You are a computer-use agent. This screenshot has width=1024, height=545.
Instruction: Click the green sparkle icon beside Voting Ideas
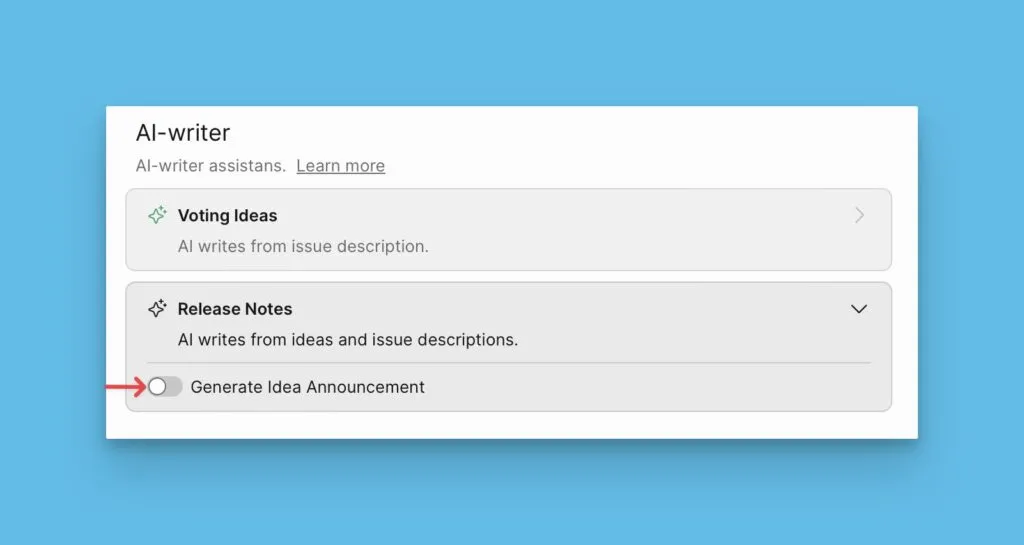tap(157, 215)
